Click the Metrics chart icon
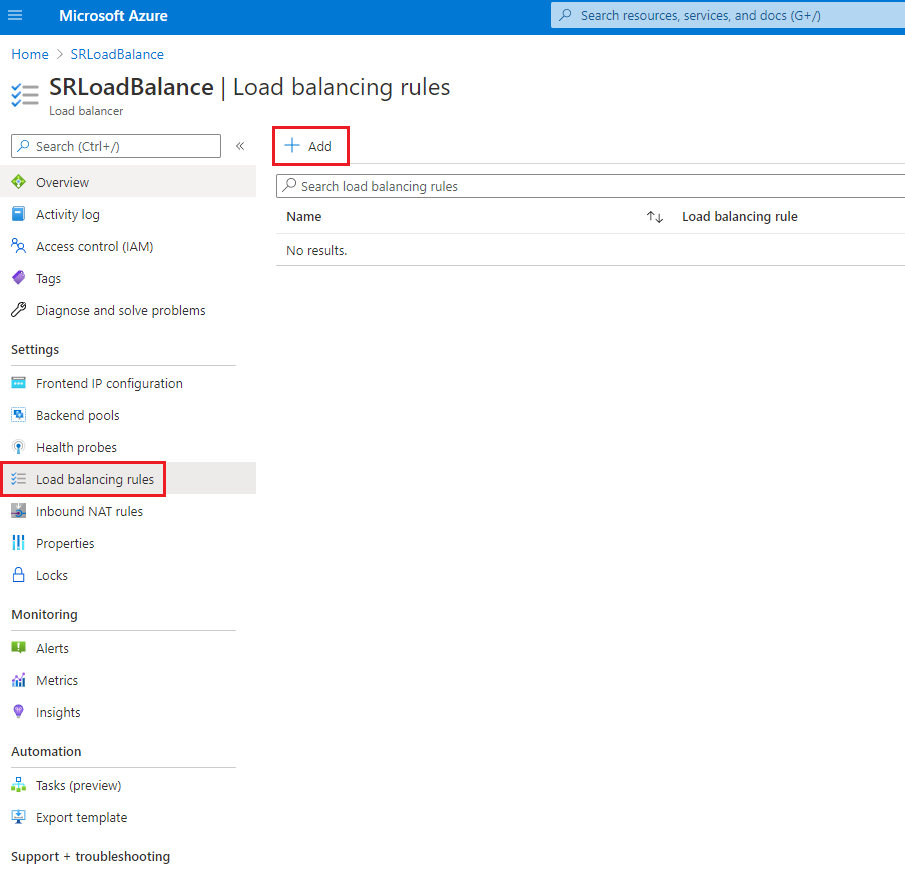Viewport: 905px width, 870px height. pyautogui.click(x=22, y=680)
